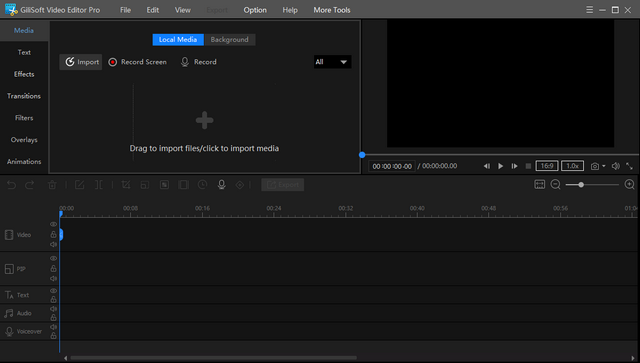Click the Import button
The image size is (640, 363).
coord(81,62)
